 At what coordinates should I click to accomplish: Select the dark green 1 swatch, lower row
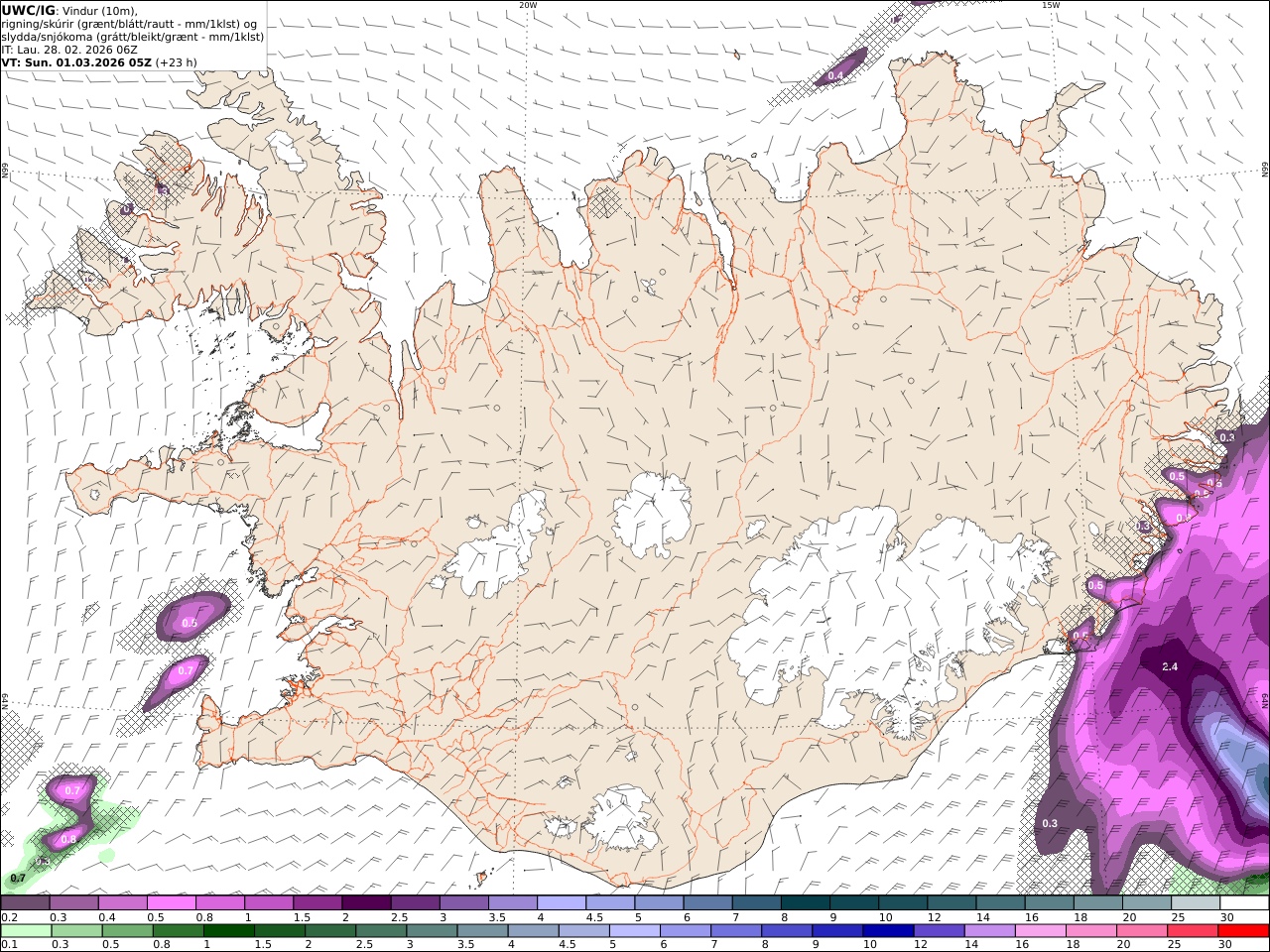(228, 930)
